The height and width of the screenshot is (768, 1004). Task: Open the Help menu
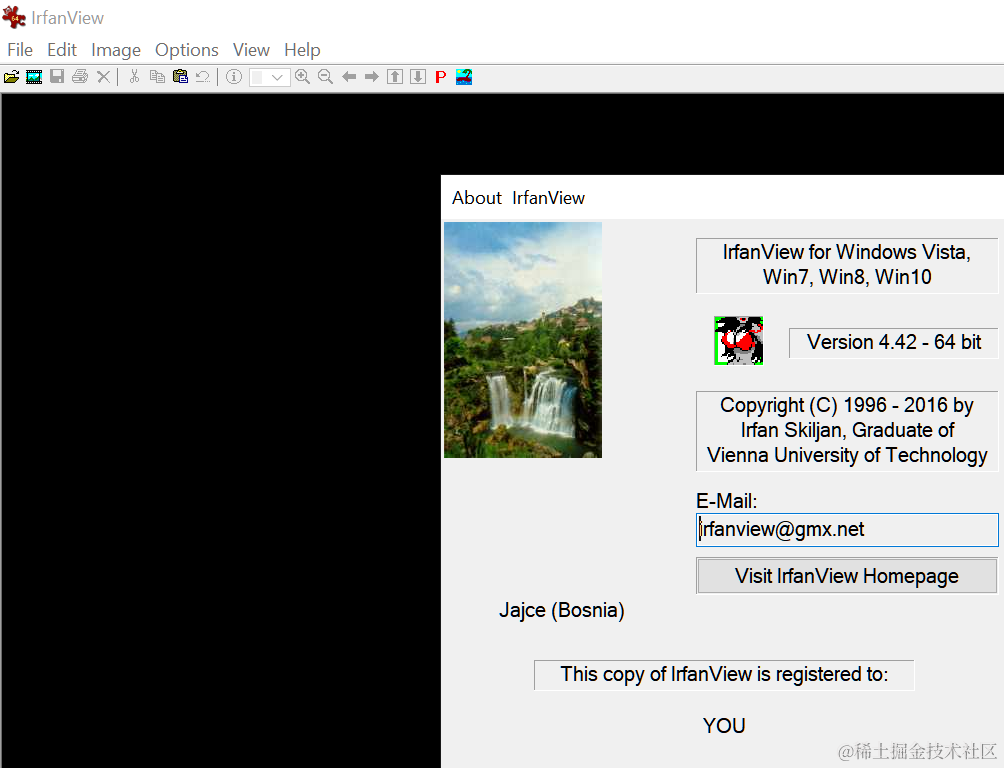(x=302, y=50)
